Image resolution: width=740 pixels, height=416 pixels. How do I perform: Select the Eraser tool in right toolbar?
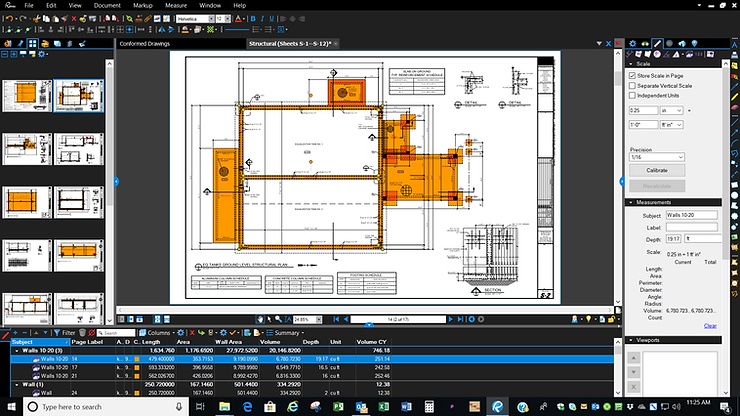(x=735, y=107)
